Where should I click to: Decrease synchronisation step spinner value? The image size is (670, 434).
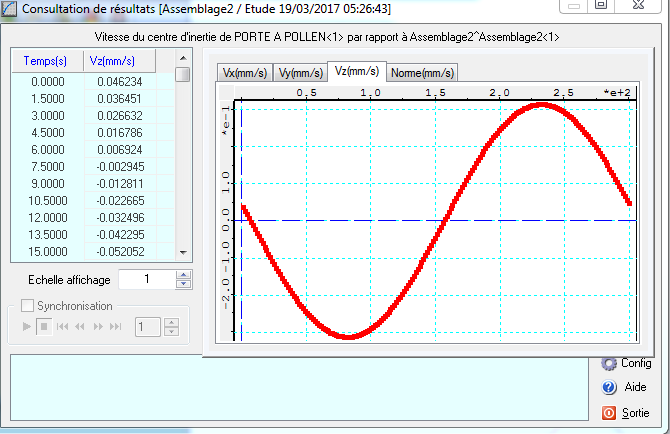pyautogui.click(x=171, y=332)
